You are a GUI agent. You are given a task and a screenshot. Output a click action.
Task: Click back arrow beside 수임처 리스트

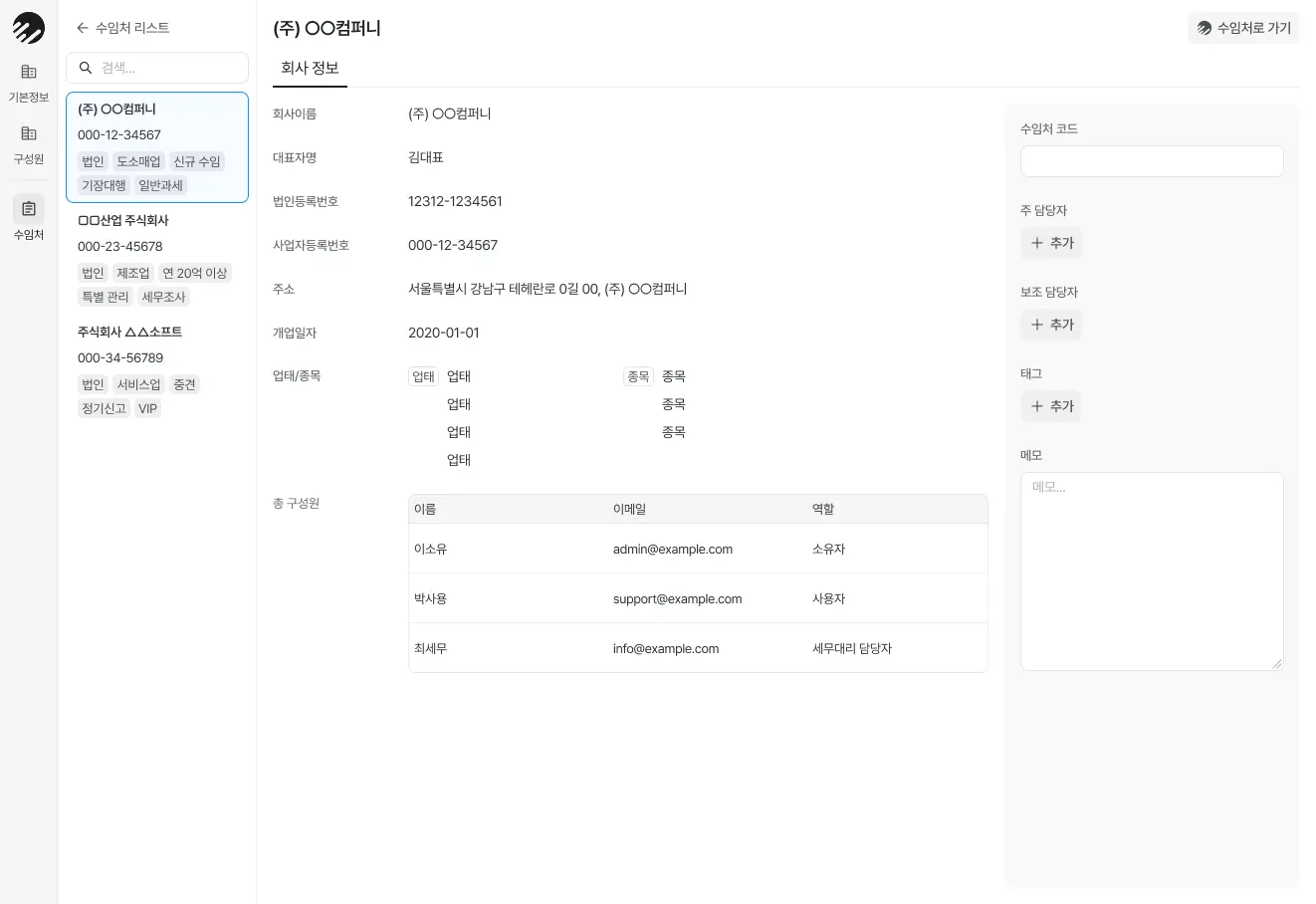tap(83, 28)
